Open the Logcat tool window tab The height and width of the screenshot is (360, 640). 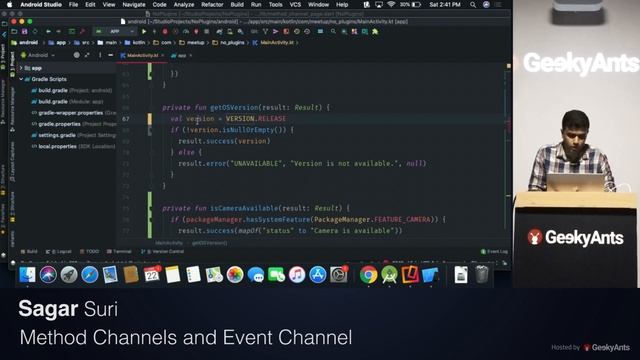pos(58,251)
